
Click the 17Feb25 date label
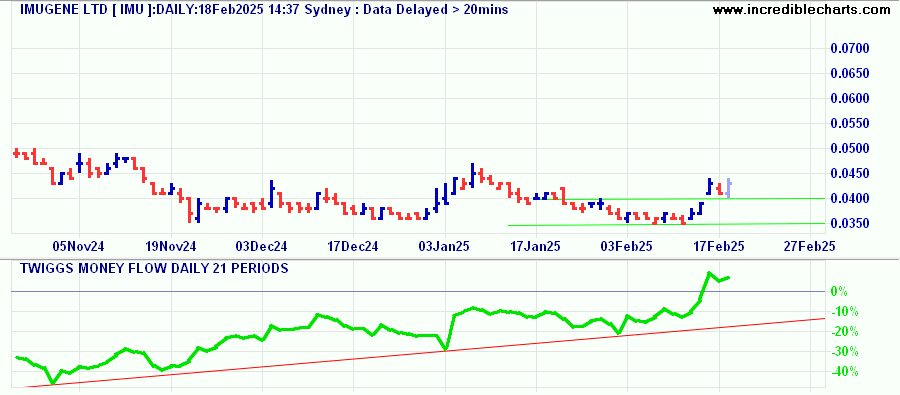point(719,247)
